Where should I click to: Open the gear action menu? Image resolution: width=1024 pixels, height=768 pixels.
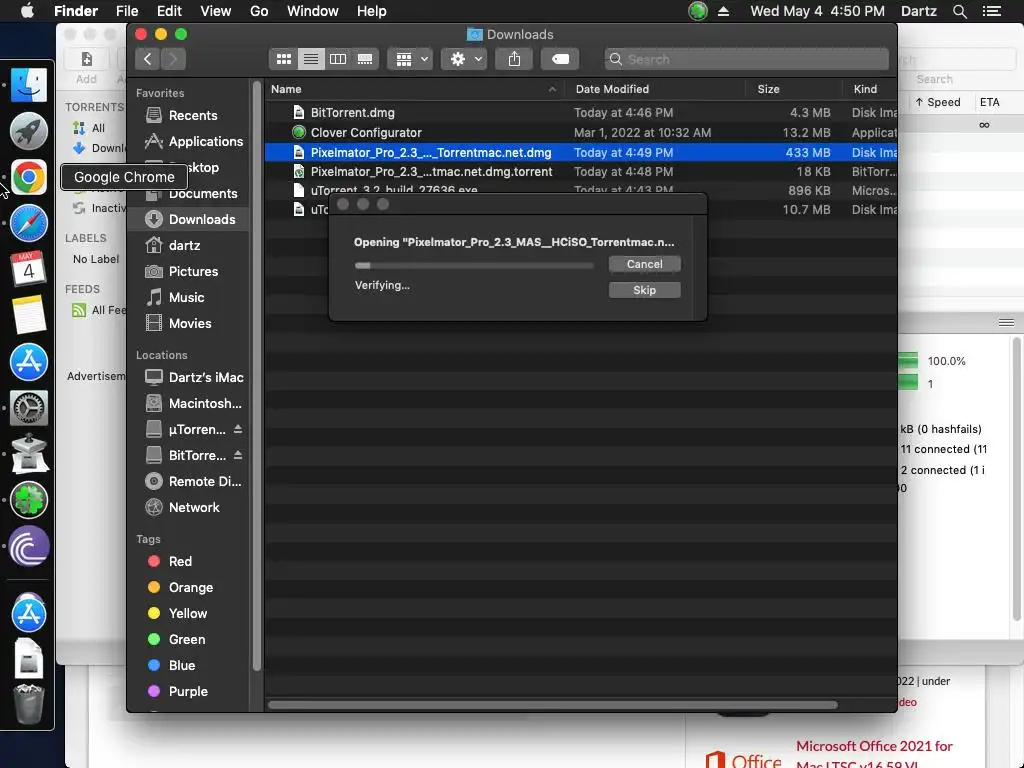[x=464, y=59]
